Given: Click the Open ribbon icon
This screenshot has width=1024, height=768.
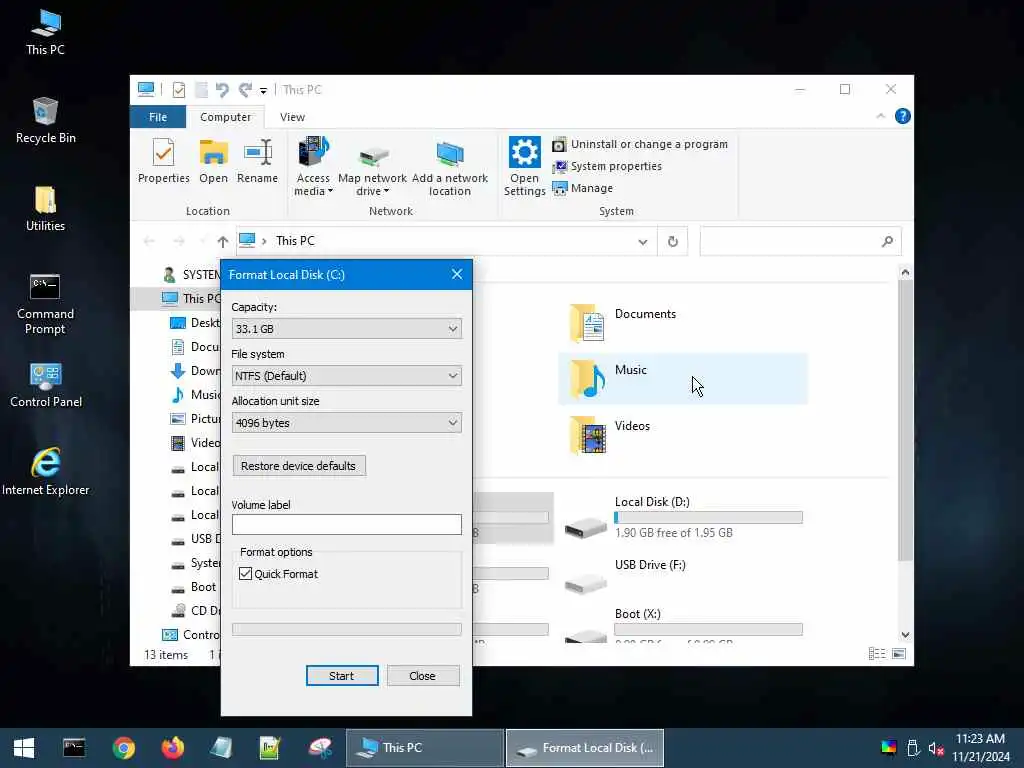Looking at the screenshot, I should (214, 161).
